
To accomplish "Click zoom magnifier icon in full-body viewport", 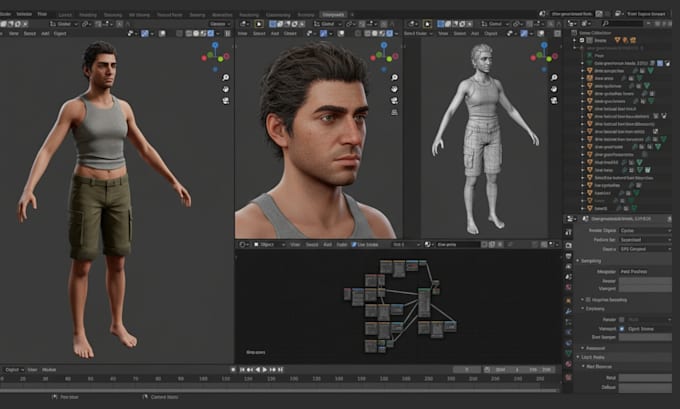I will pos(226,78).
